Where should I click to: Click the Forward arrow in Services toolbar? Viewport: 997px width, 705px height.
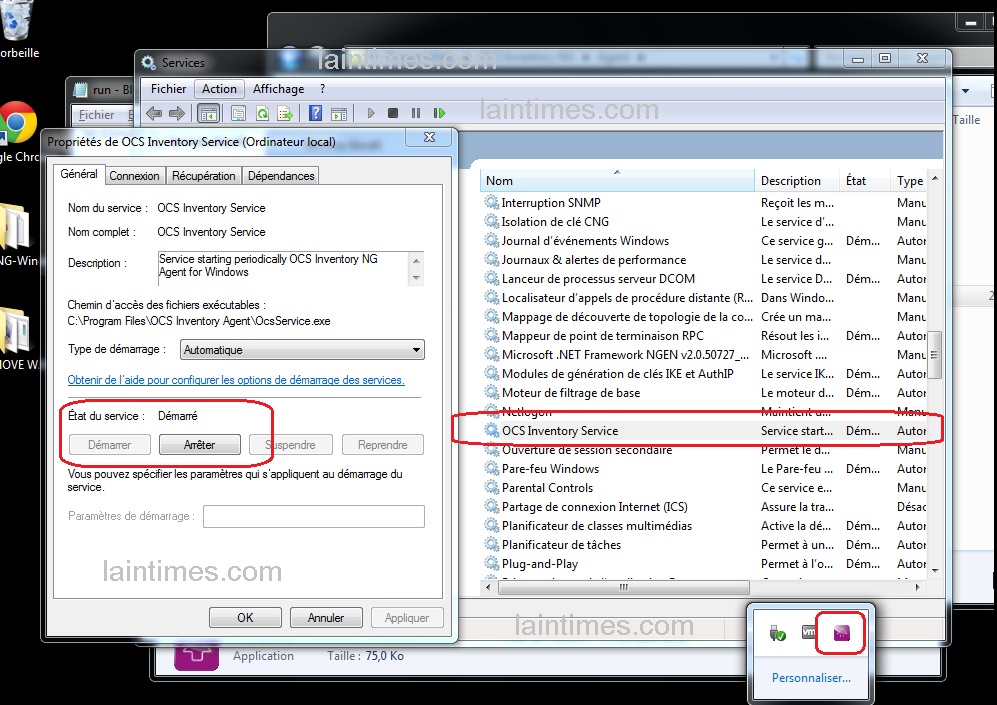tap(177, 113)
